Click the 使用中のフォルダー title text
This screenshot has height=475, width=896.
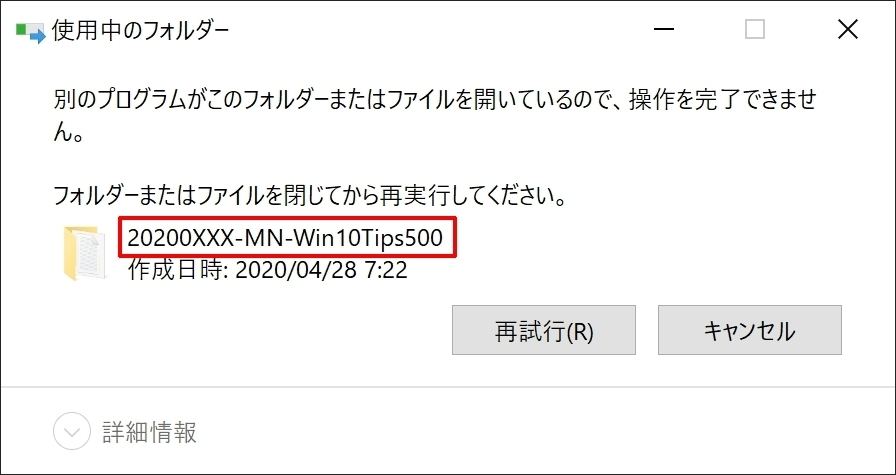[x=141, y=32]
